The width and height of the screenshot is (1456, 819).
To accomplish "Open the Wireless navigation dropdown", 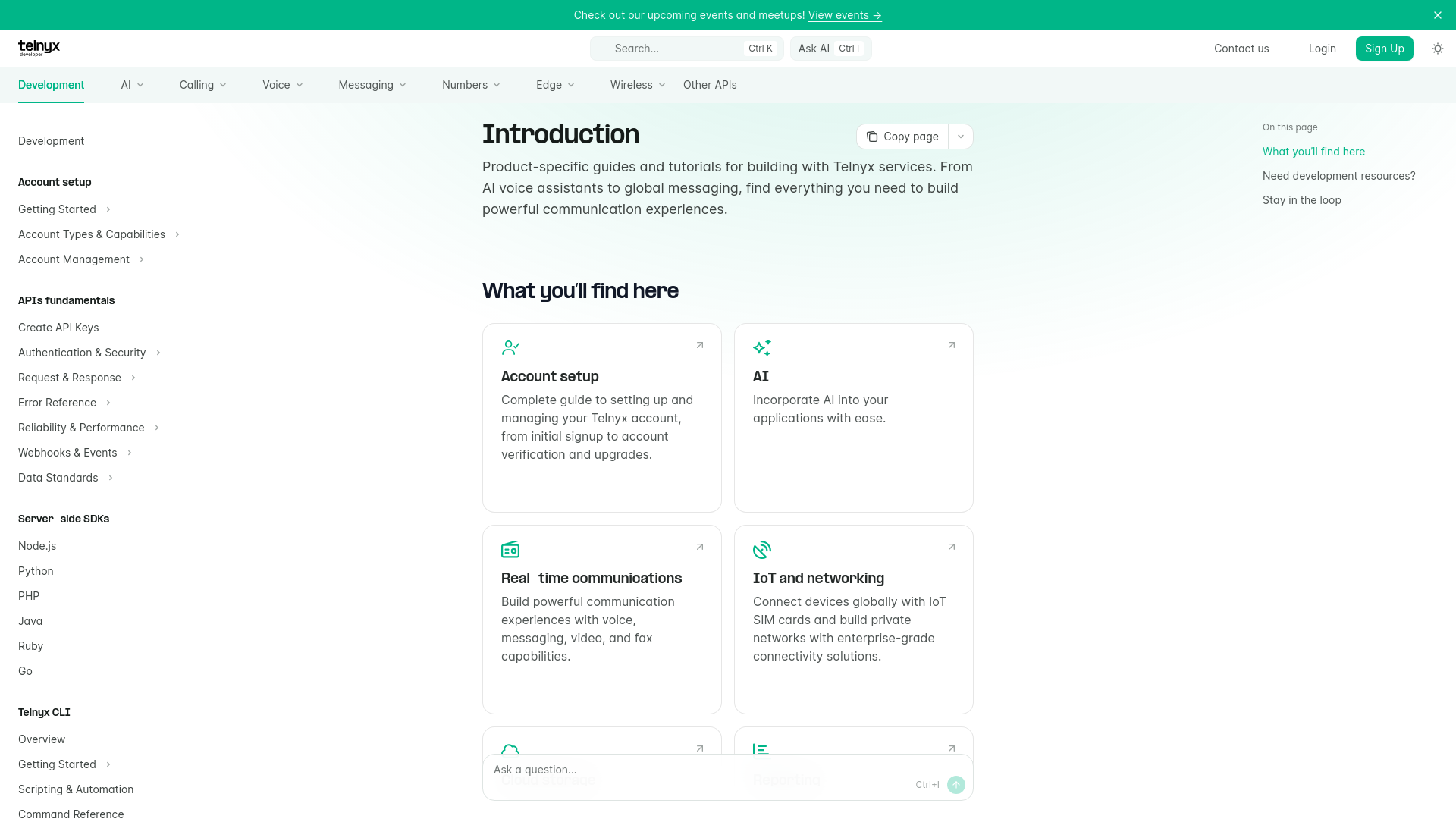I will [638, 85].
